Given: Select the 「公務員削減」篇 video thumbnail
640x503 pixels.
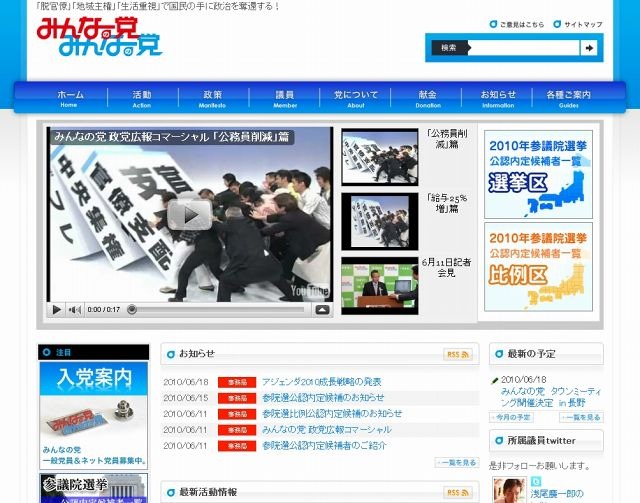Looking at the screenshot, I should point(380,157).
